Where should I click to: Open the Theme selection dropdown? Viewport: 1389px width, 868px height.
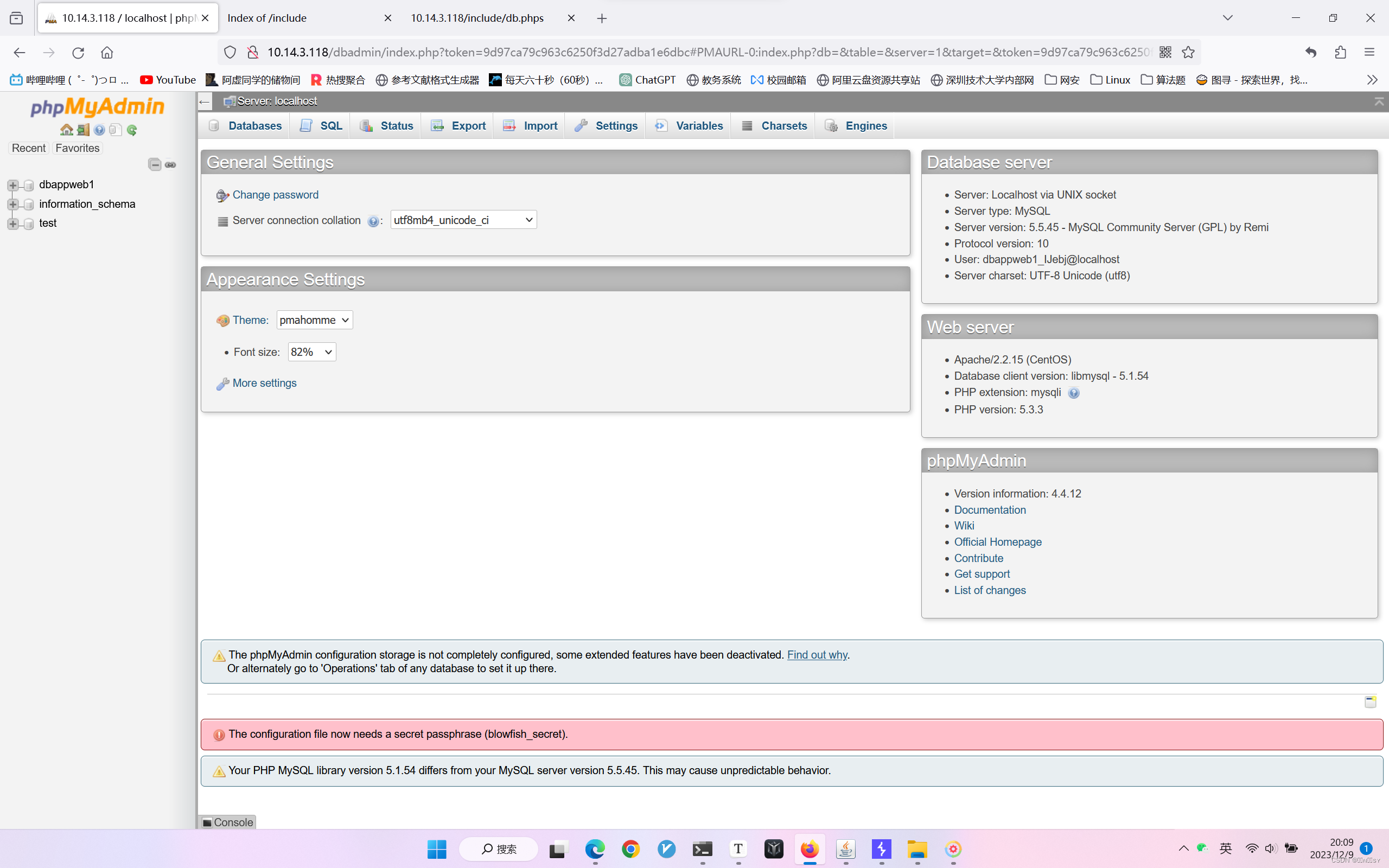(314, 320)
